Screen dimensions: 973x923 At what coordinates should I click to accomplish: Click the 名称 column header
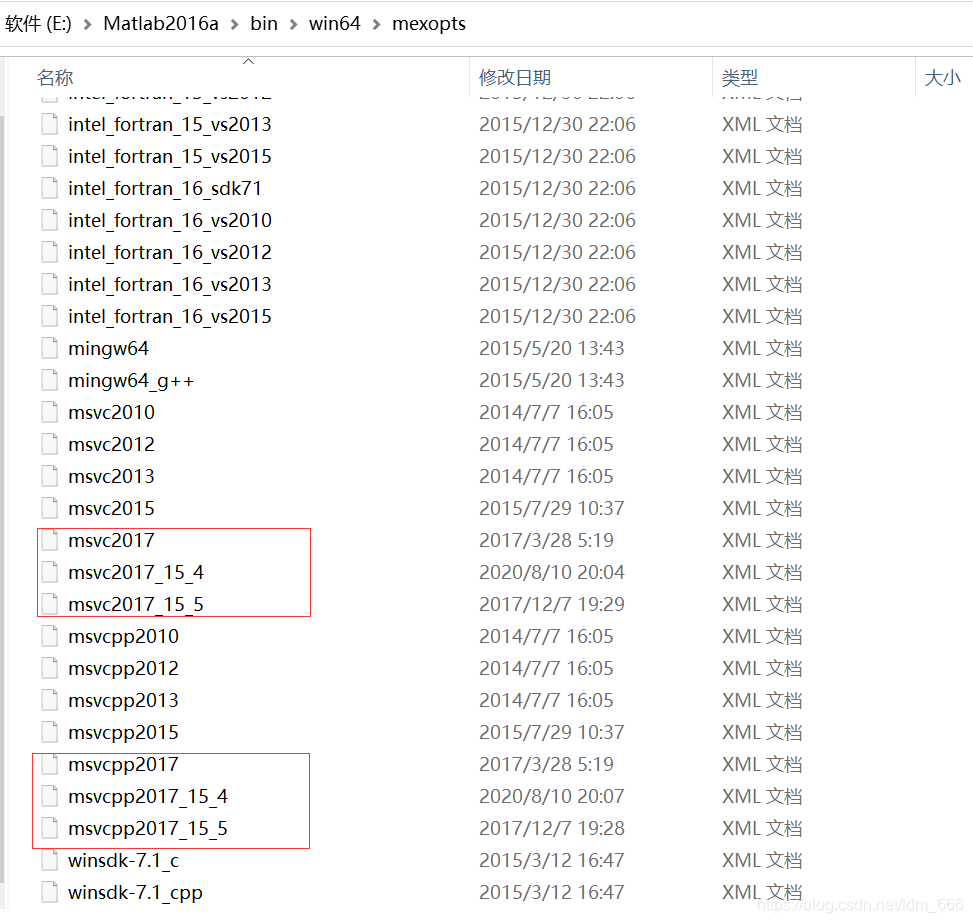point(55,78)
